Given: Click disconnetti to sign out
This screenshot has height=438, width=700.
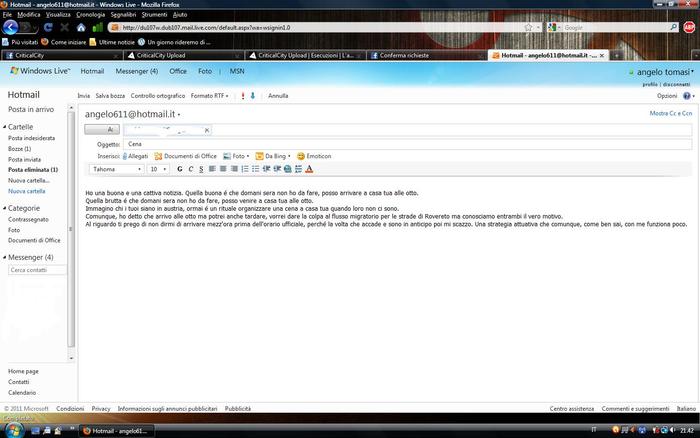Looking at the screenshot, I should [676, 84].
